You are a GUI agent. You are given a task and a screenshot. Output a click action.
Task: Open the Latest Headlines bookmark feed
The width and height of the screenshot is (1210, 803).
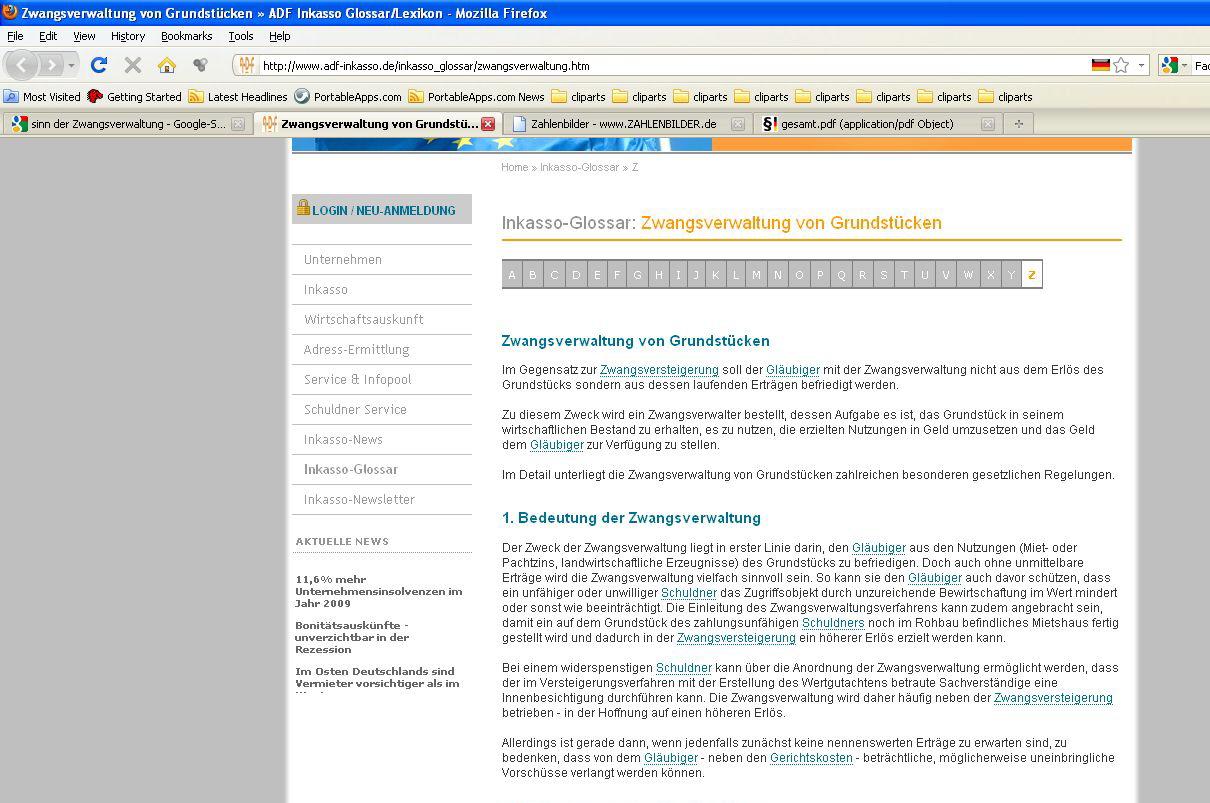click(x=247, y=97)
